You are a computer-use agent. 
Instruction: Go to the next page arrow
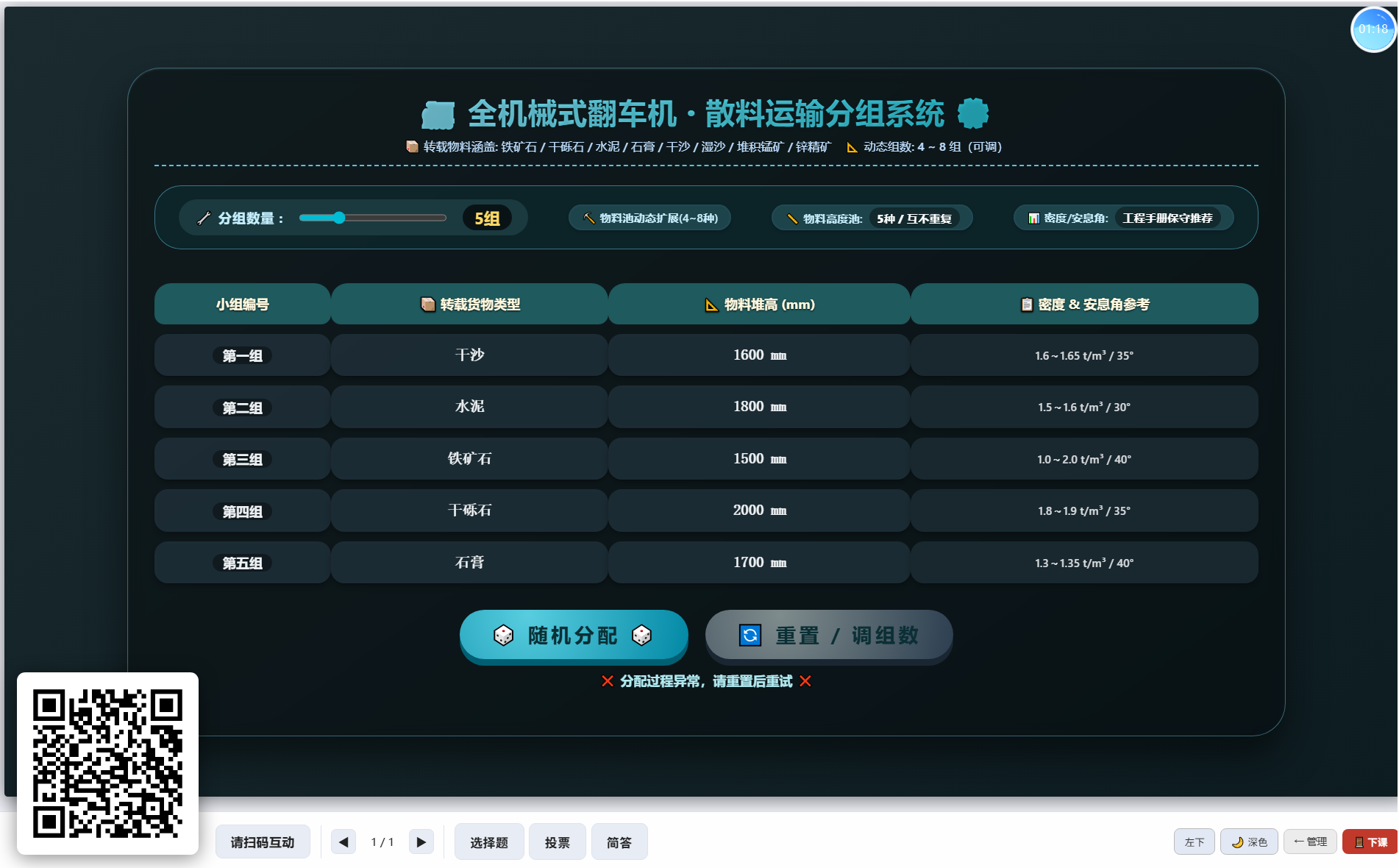coord(421,842)
